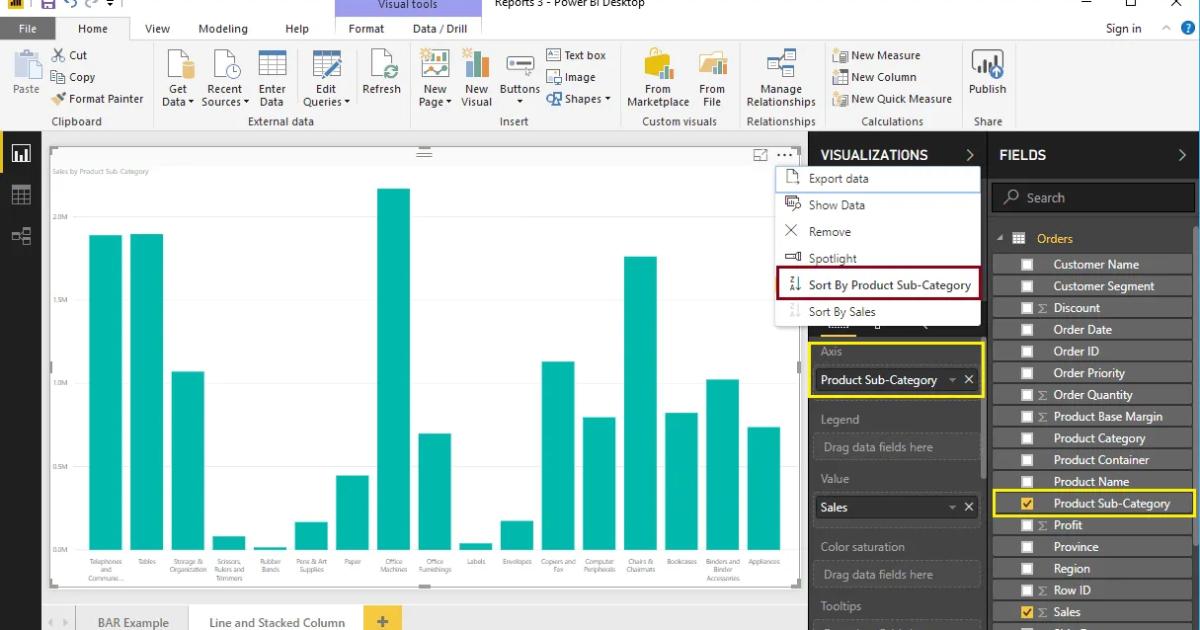The width and height of the screenshot is (1200, 630).
Task: Click the Sign in link
Action: pos(1123,28)
